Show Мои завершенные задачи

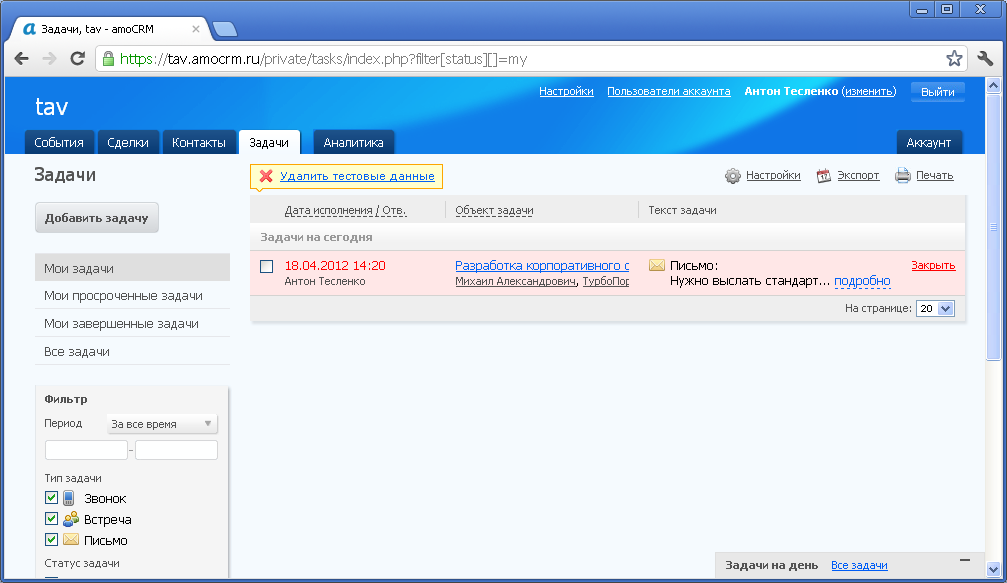tap(132, 324)
